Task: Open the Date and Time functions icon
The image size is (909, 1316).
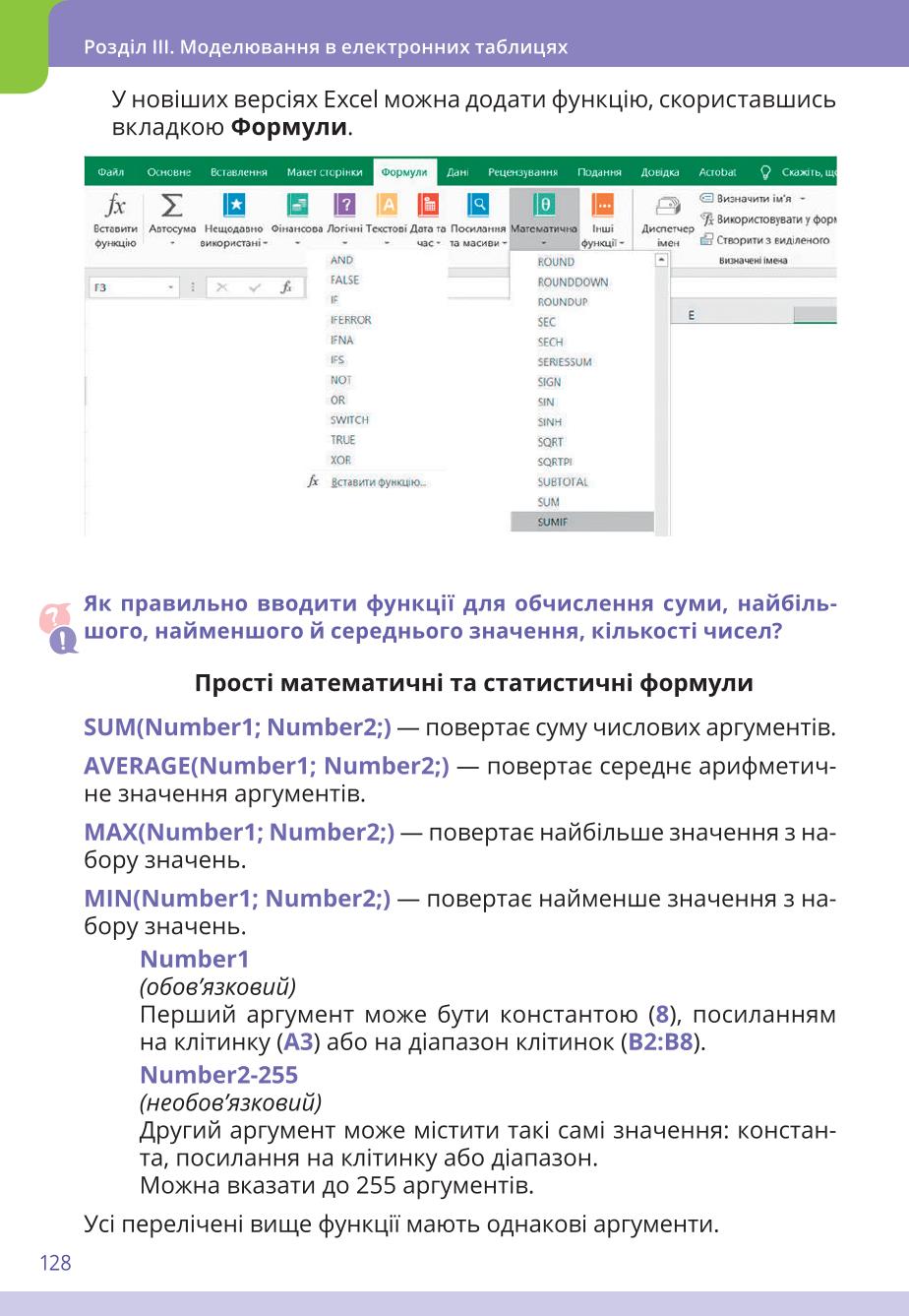Action: tap(428, 204)
